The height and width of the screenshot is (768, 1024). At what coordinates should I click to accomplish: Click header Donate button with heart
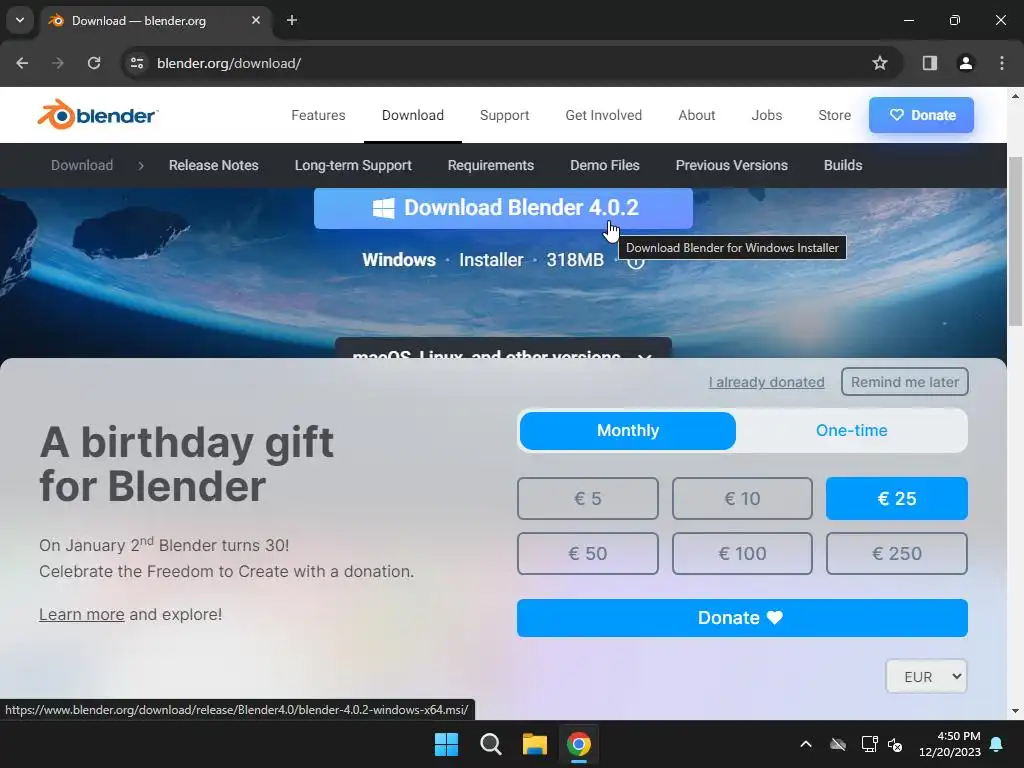[x=921, y=115]
